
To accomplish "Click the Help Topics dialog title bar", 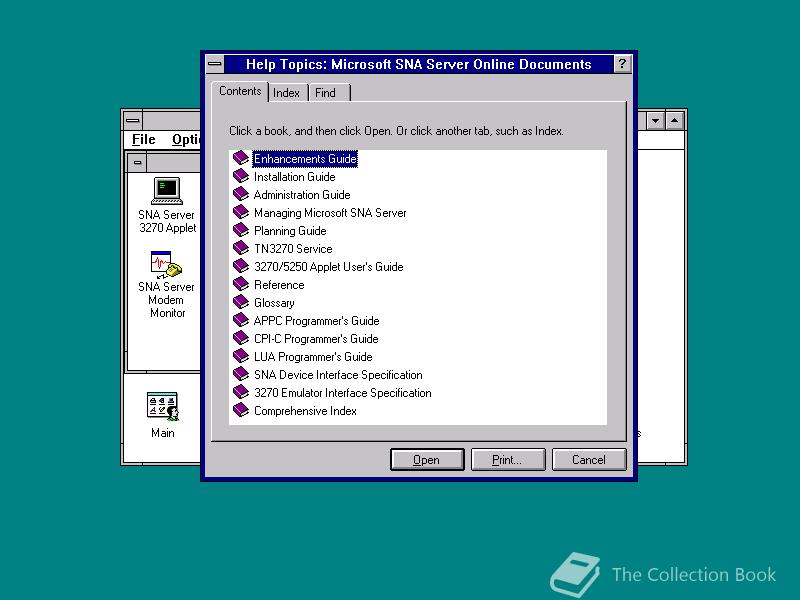I will [418, 64].
